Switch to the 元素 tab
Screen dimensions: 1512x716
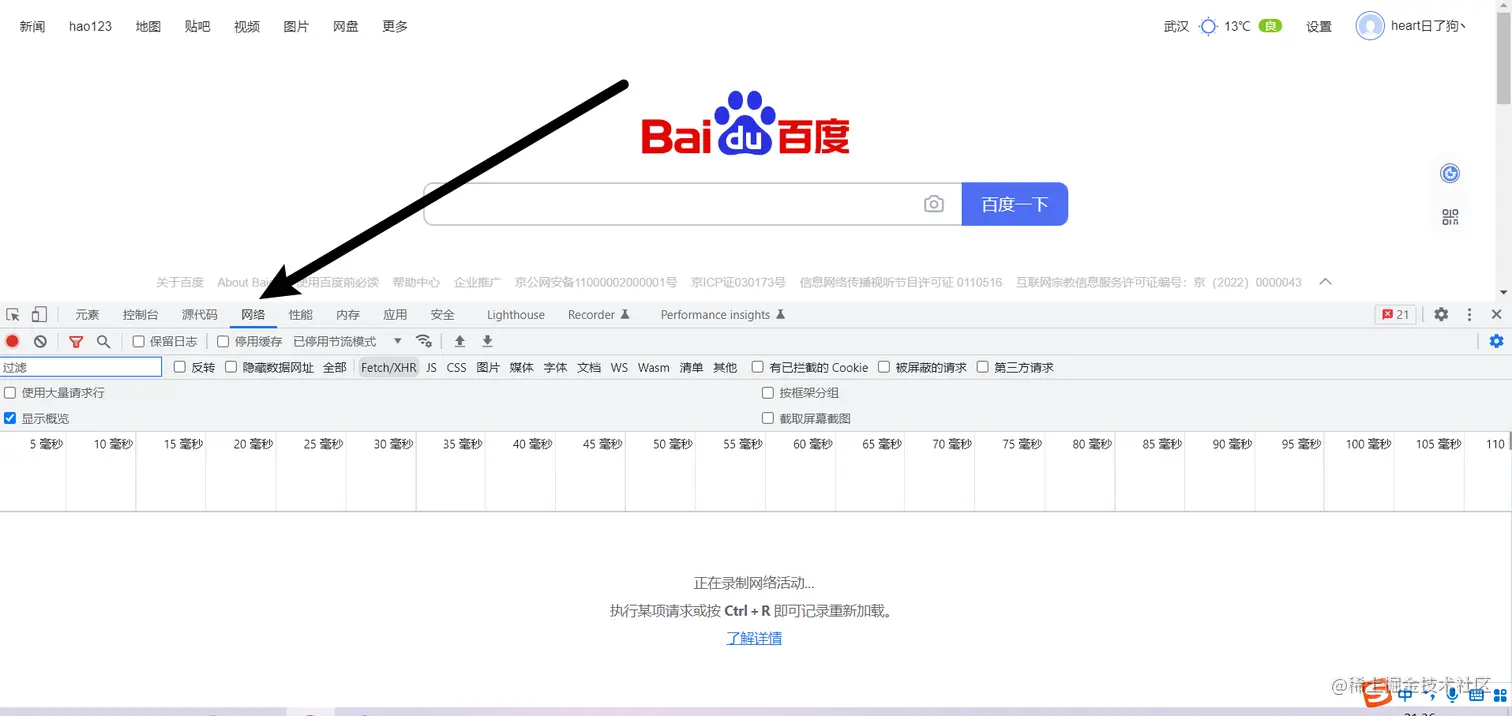[87, 314]
